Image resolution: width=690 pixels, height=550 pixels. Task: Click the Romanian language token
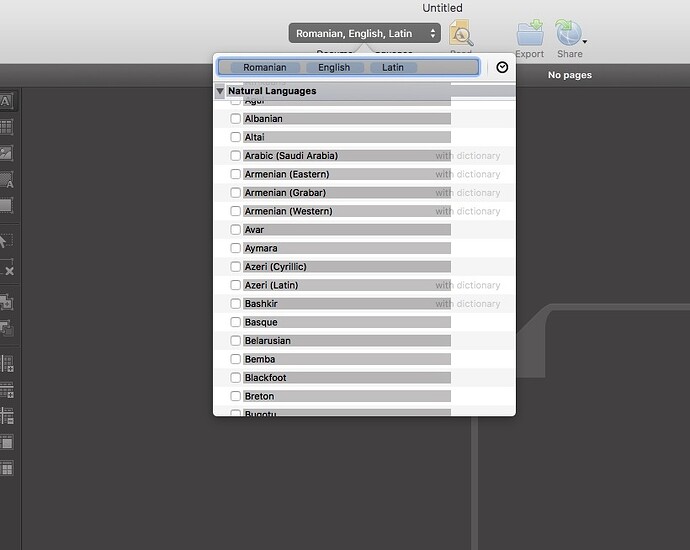point(264,68)
